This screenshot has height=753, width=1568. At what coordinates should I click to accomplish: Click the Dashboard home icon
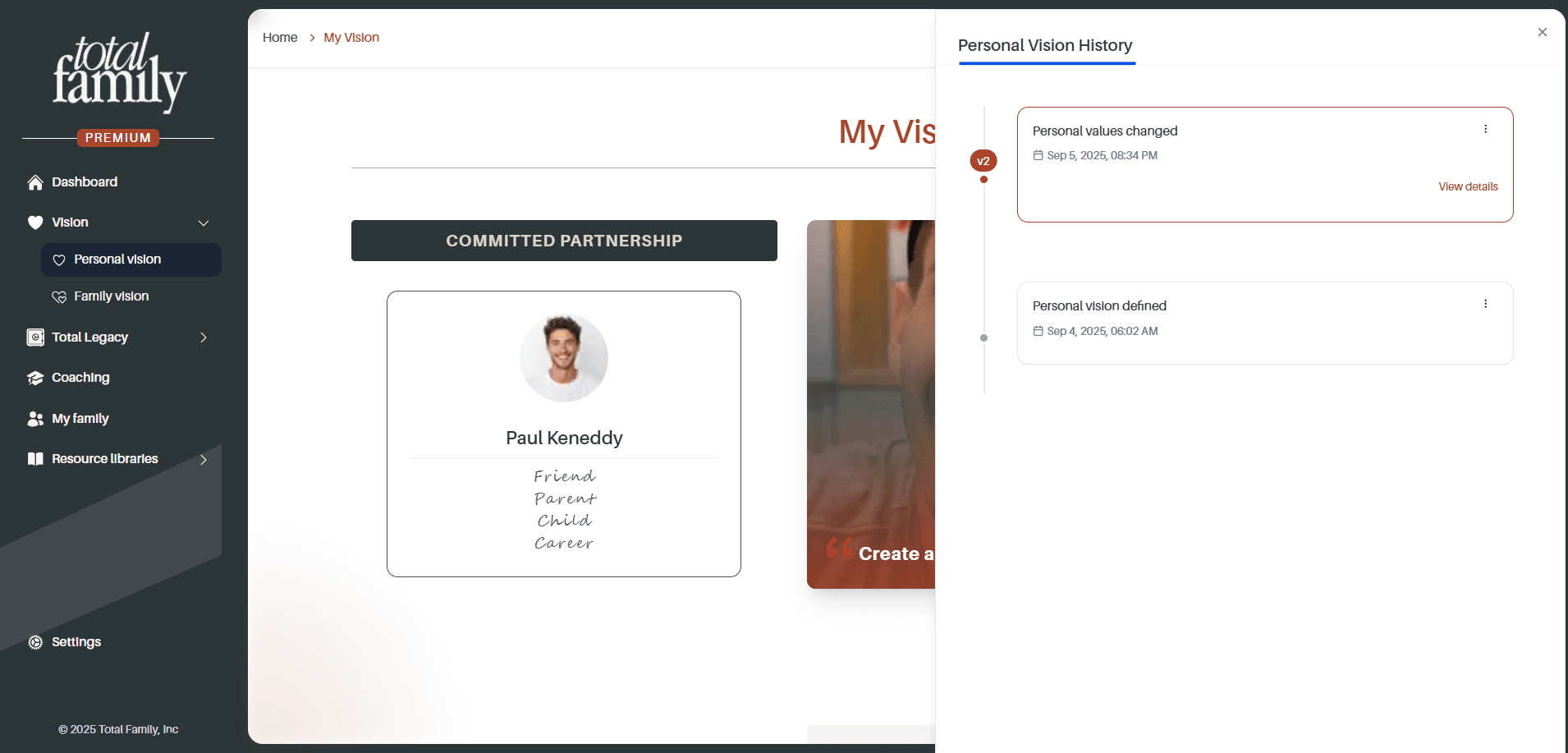coord(35,182)
